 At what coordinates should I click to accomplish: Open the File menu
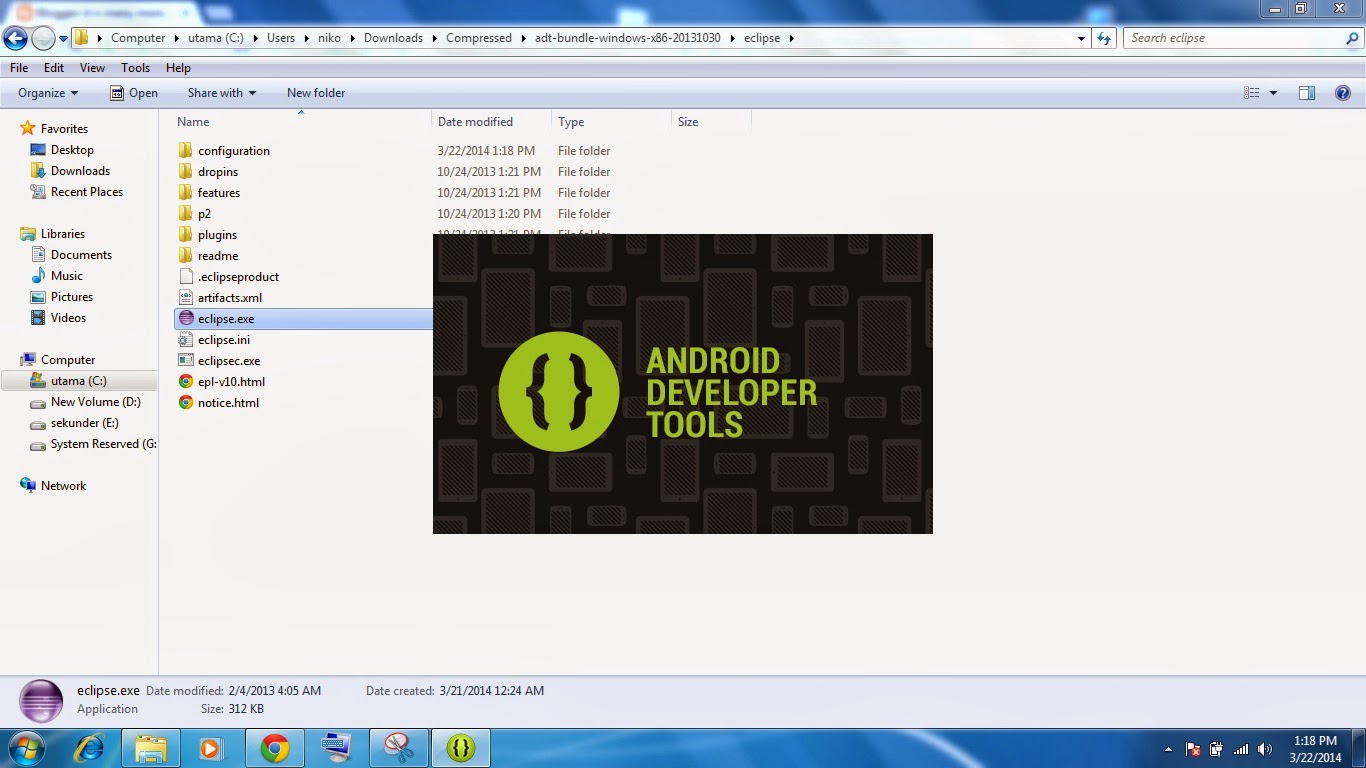coord(19,68)
